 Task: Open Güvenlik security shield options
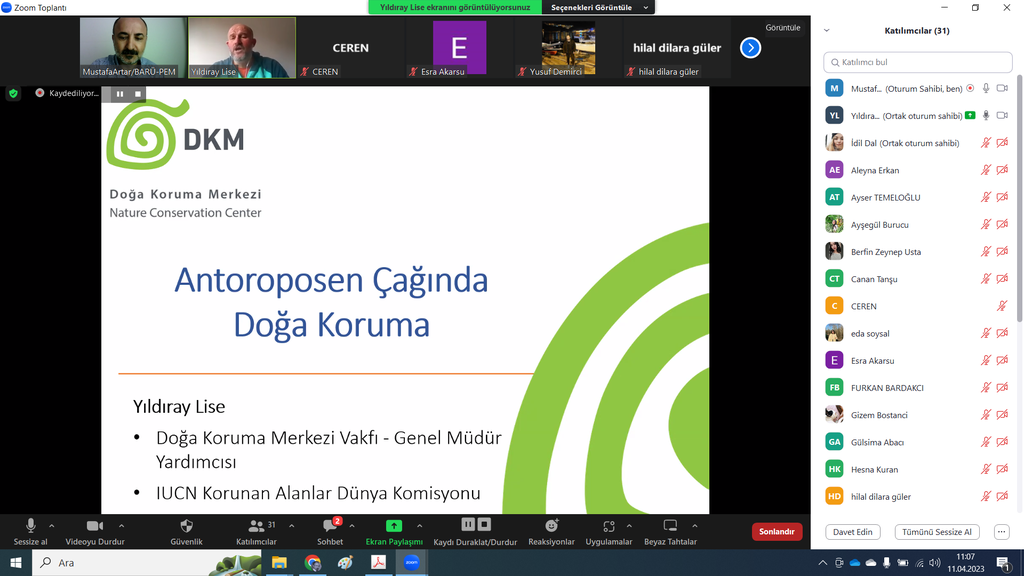click(x=186, y=532)
